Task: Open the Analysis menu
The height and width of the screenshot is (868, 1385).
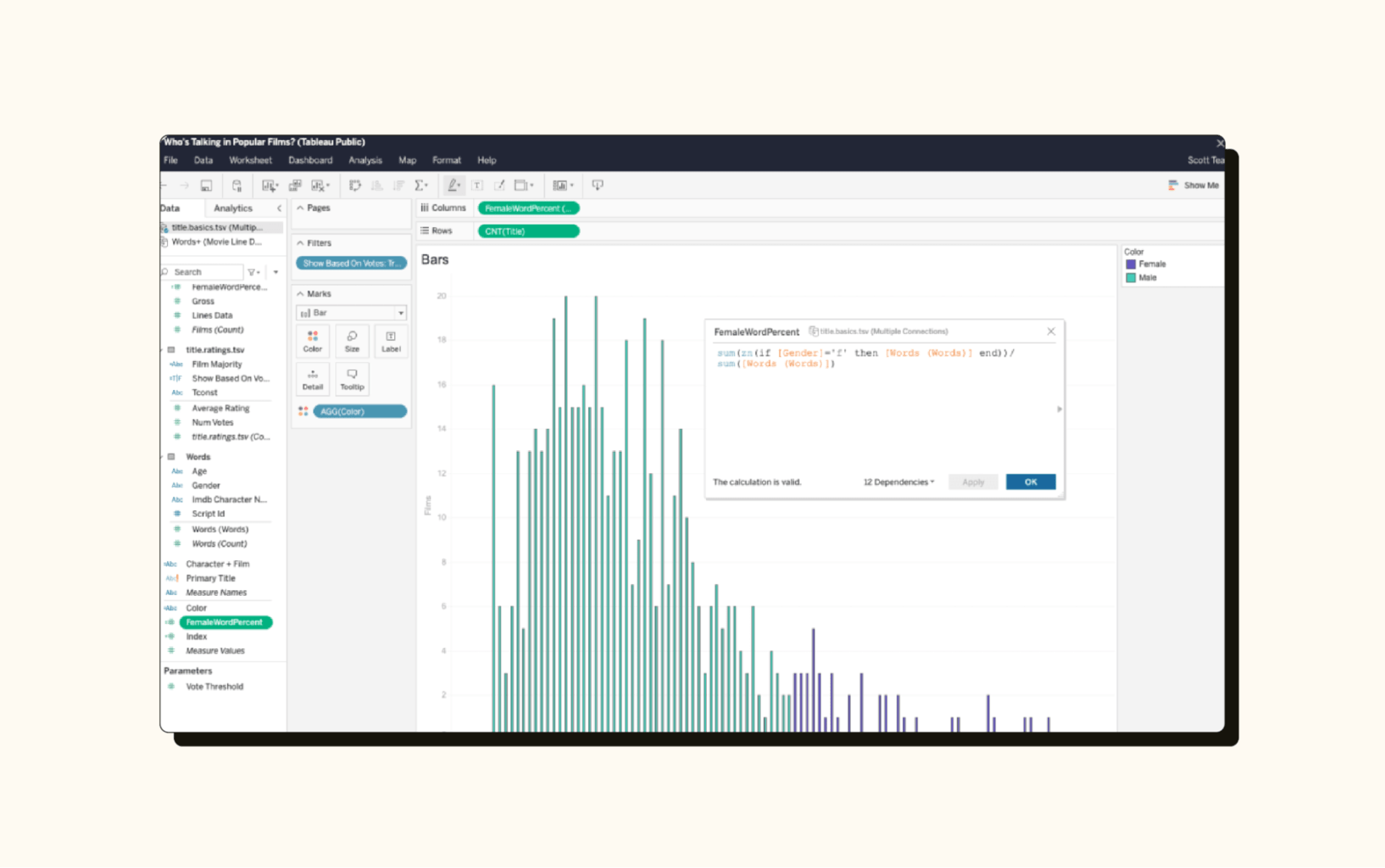Action: (x=364, y=159)
